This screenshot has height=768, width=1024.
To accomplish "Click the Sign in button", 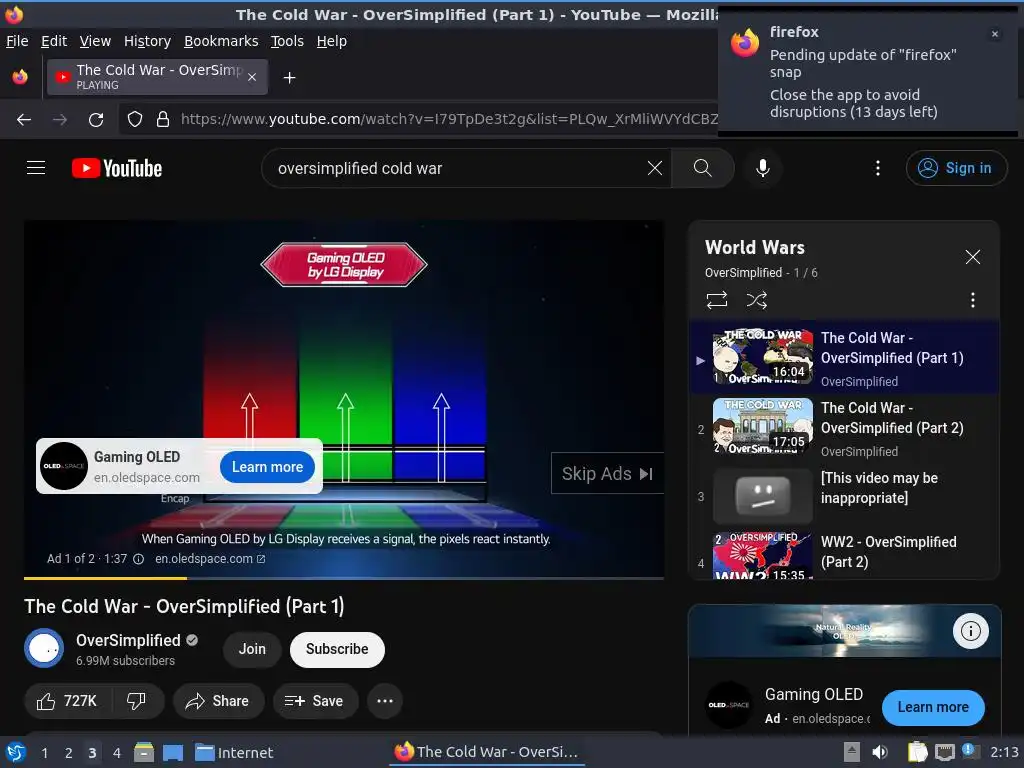I will (x=956, y=168).
